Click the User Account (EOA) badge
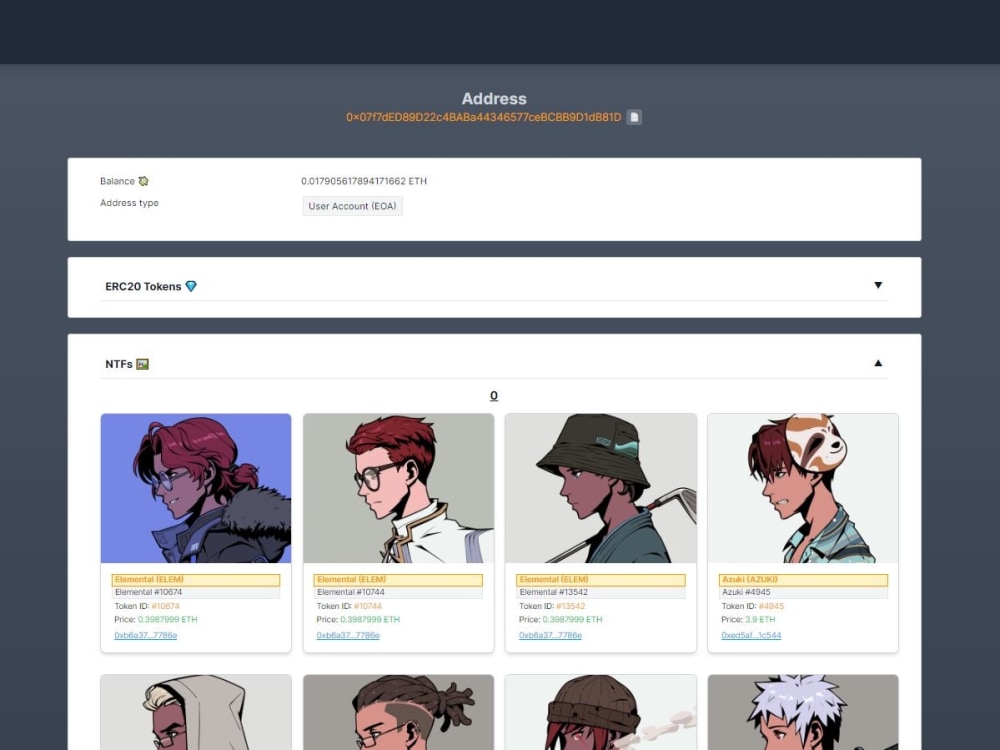Screen dimensions: 1000x750 [353, 206]
